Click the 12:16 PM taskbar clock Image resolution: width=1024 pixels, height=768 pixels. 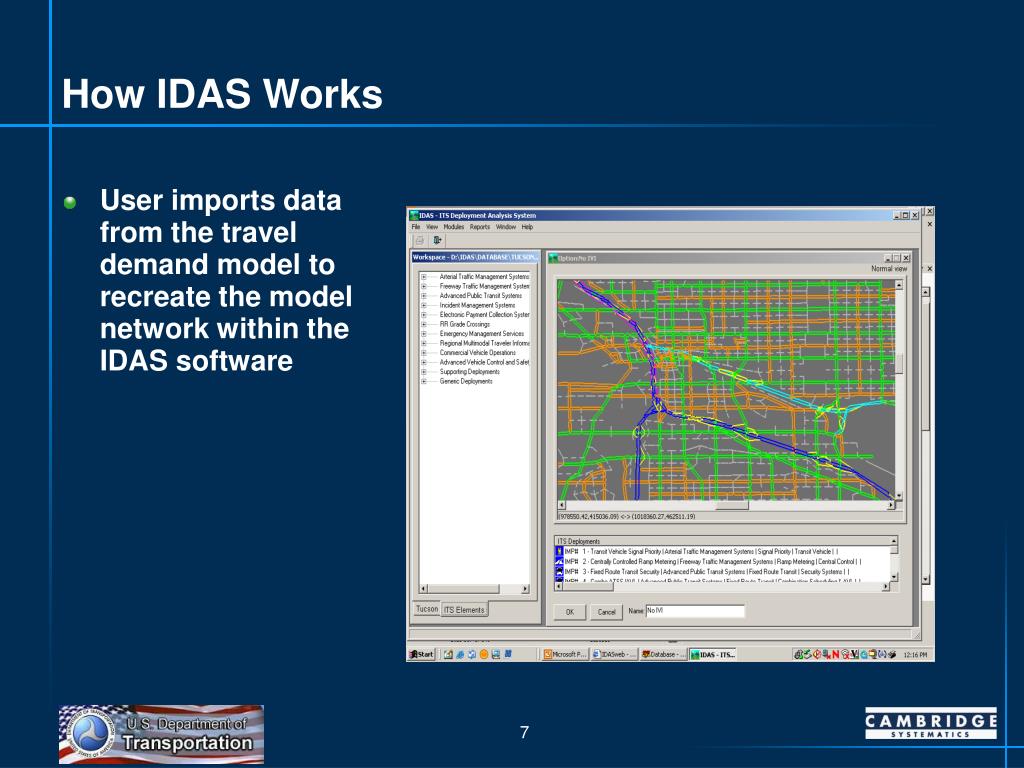(x=915, y=654)
